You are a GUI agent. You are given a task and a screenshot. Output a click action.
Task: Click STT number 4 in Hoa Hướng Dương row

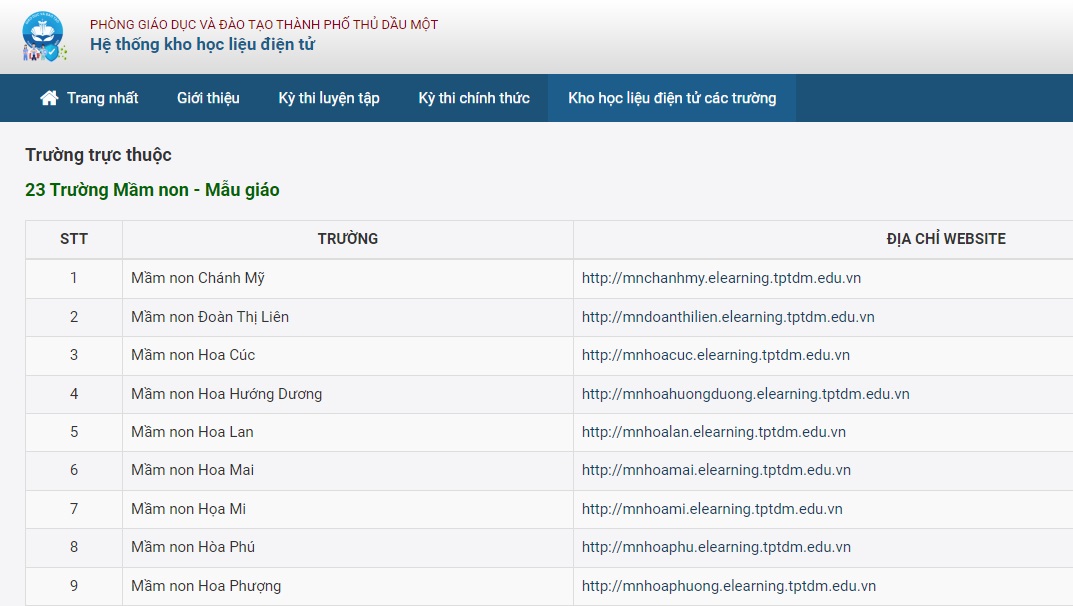pos(74,394)
